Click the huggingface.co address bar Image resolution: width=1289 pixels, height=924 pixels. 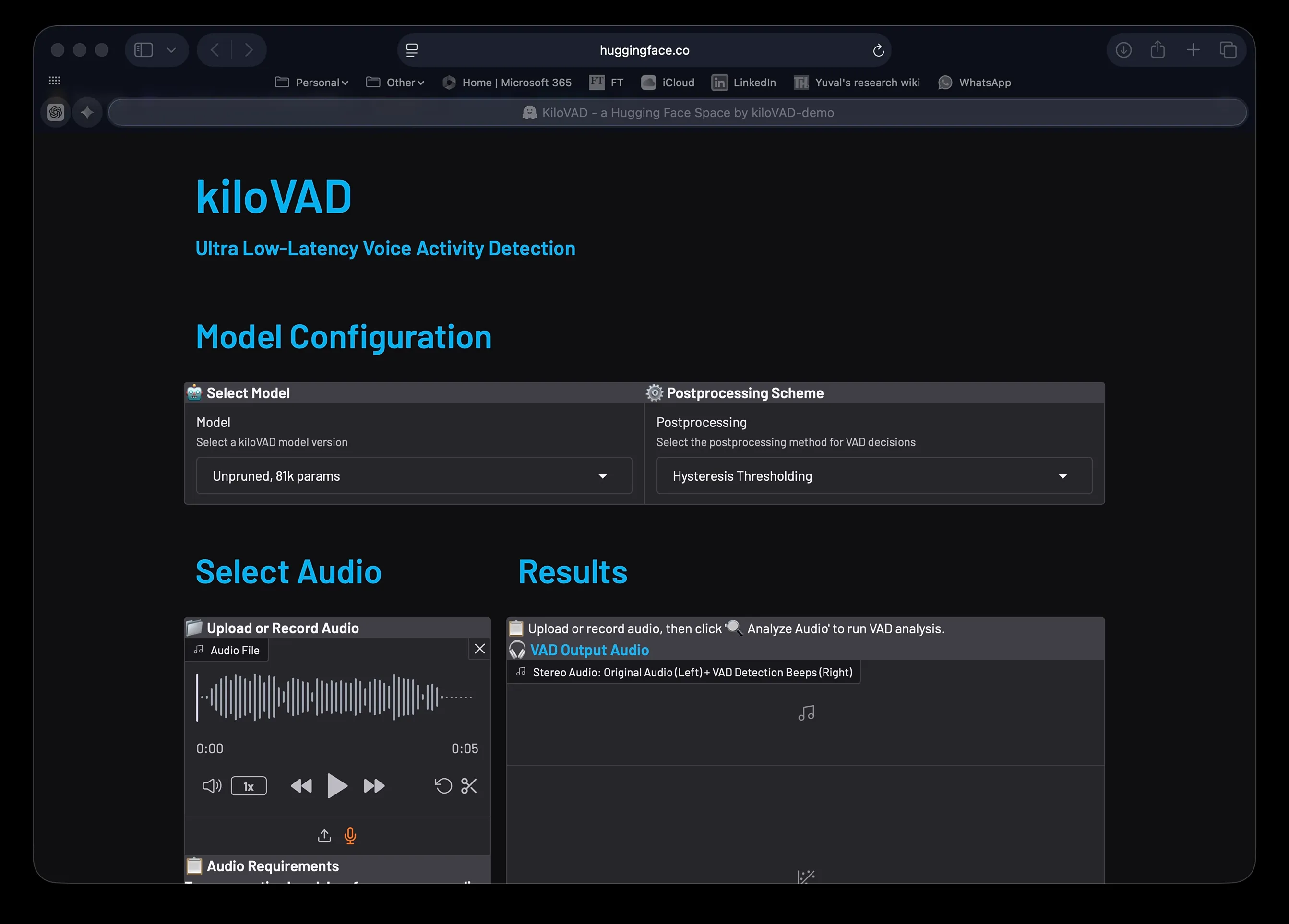point(644,50)
